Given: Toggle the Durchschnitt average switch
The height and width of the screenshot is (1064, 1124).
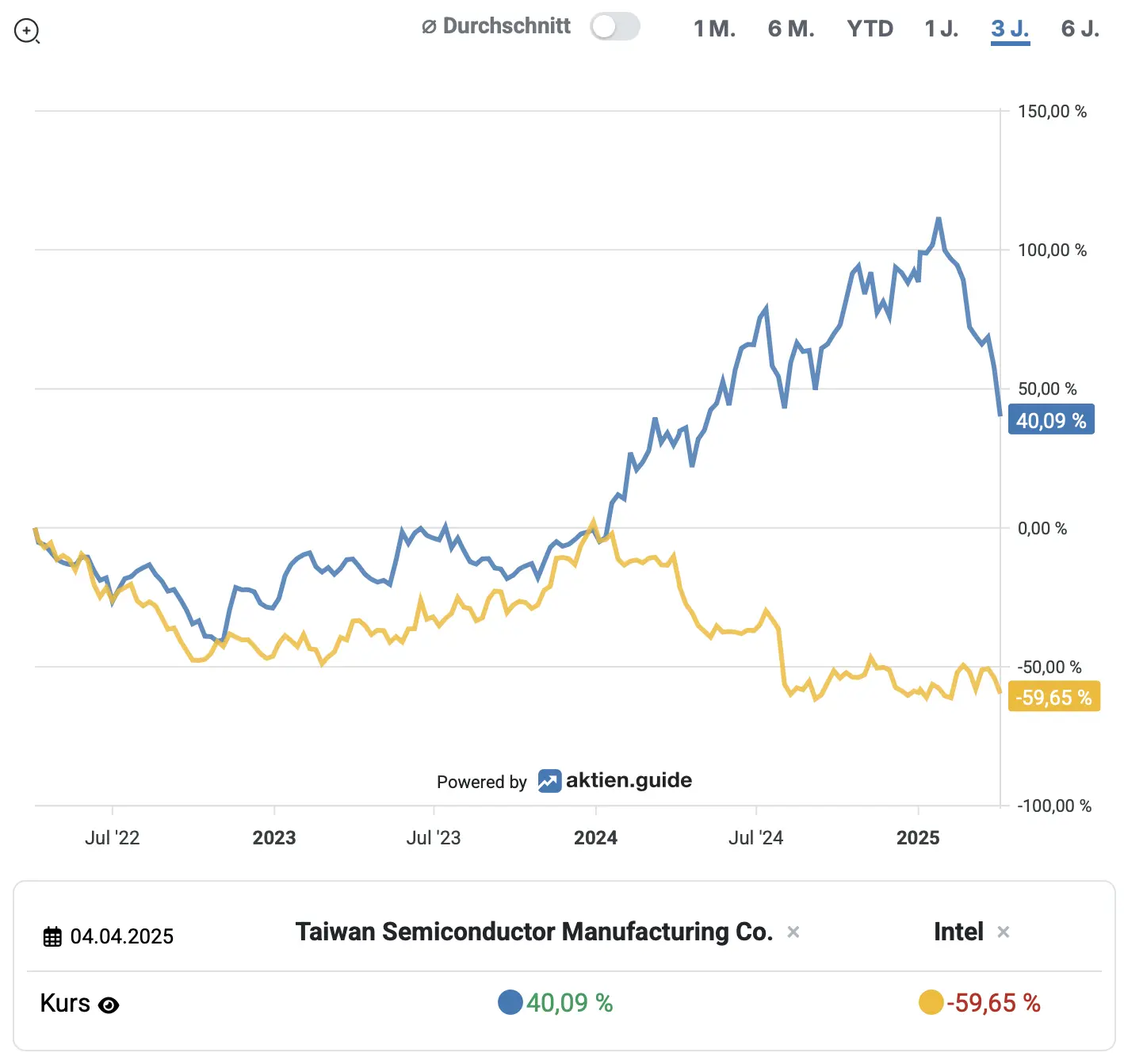Looking at the screenshot, I should [615, 26].
